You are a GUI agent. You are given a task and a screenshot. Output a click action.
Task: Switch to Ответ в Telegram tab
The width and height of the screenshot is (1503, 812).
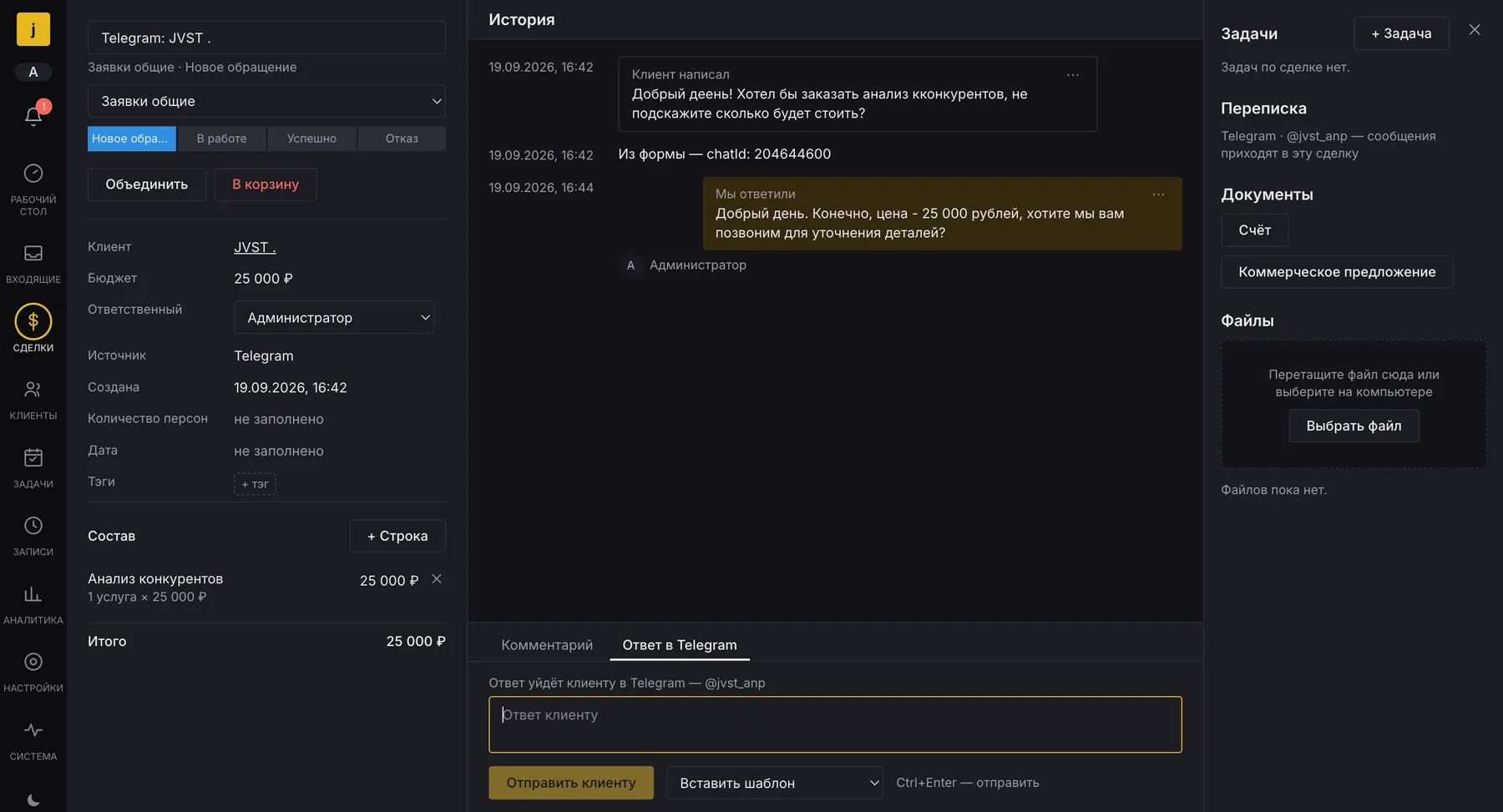[680, 645]
